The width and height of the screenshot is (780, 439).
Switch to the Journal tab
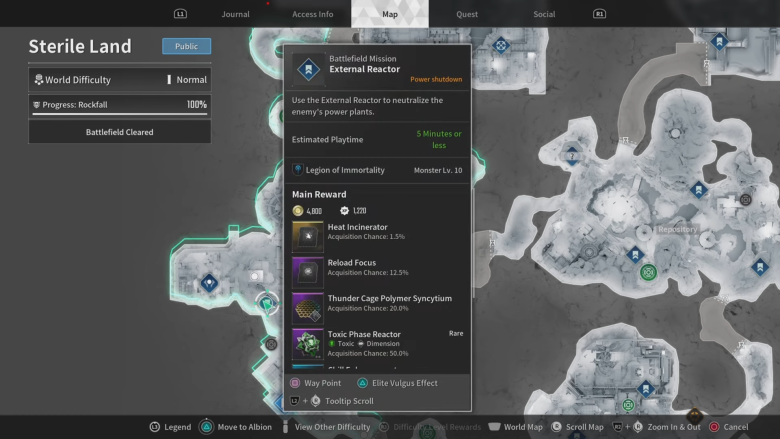point(235,14)
